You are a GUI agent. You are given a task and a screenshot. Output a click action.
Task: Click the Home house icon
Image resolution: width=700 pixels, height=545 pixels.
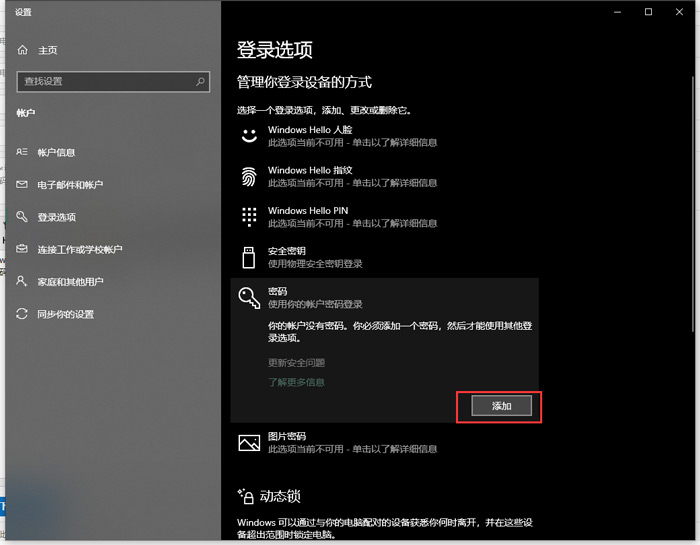pos(22,50)
